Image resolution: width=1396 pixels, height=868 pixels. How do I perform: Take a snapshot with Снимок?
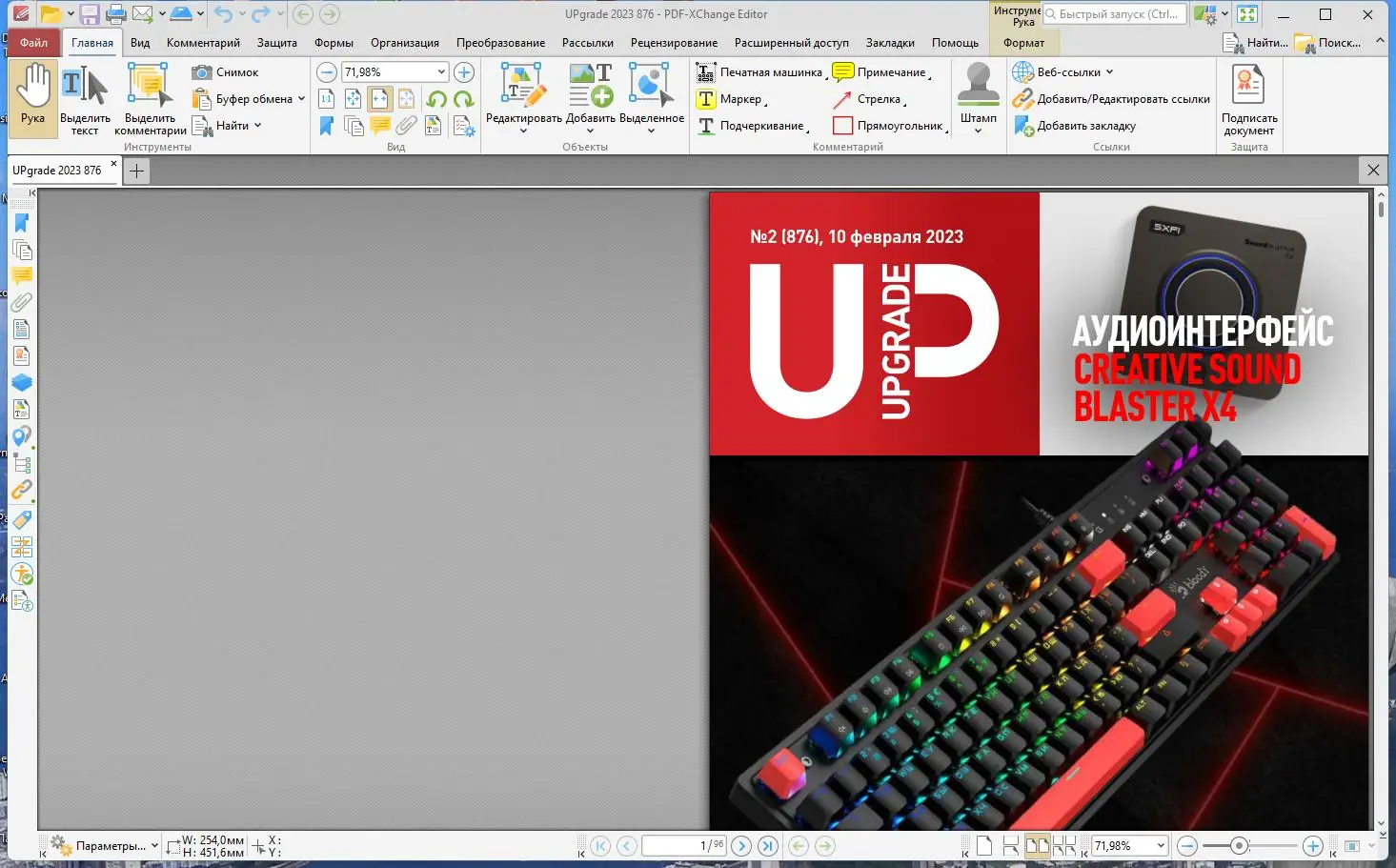tap(226, 72)
